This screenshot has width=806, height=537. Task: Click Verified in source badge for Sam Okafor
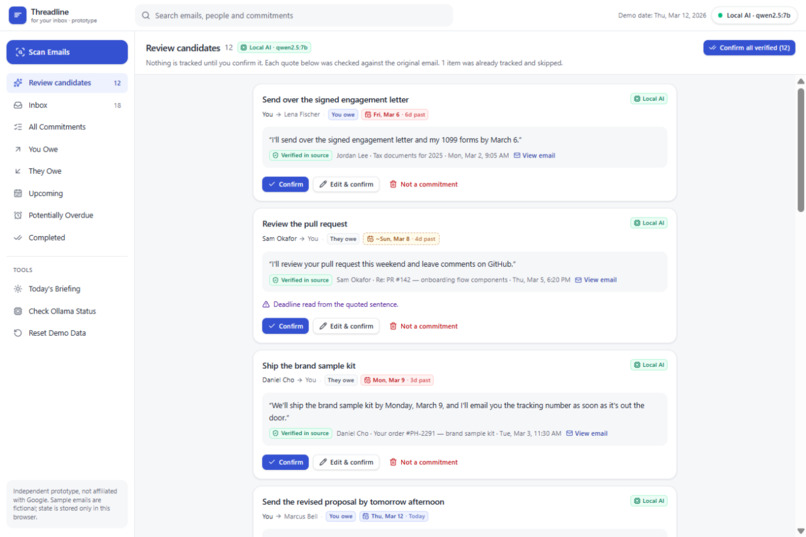[301, 280]
